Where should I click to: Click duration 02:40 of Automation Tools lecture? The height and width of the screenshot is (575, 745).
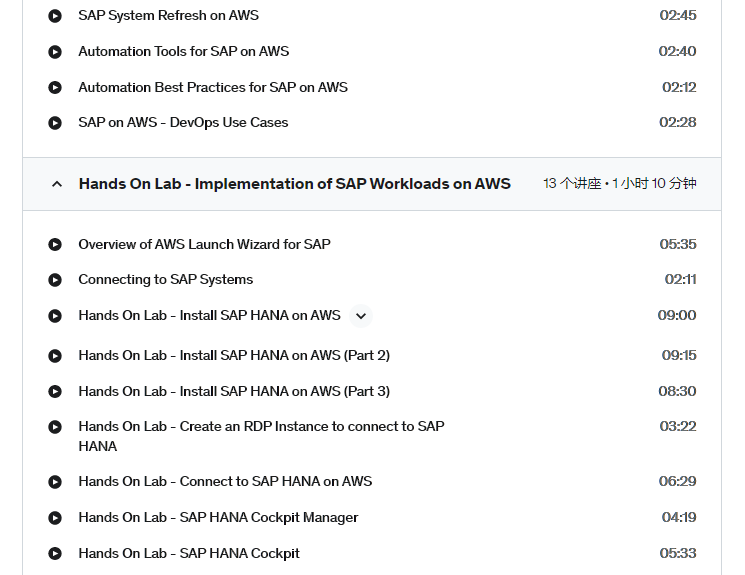click(678, 51)
